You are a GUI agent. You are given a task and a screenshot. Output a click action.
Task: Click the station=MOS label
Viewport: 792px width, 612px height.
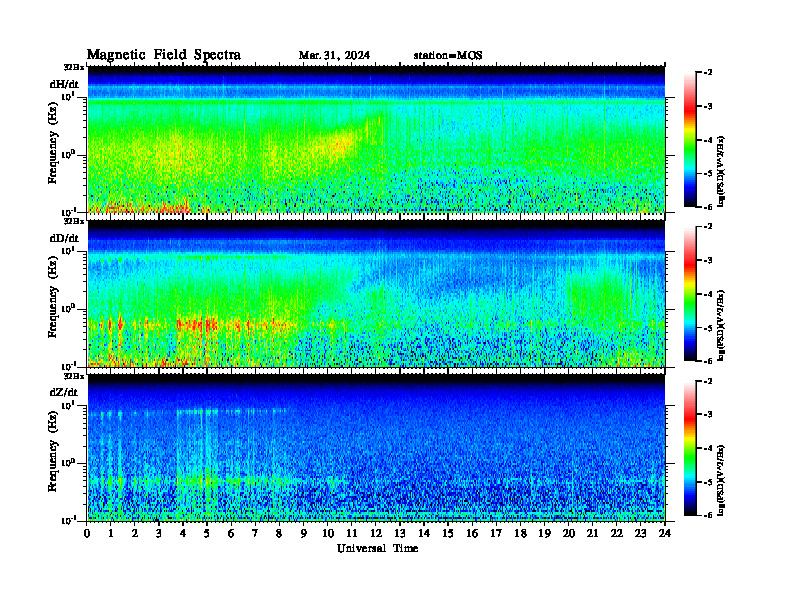point(448,56)
